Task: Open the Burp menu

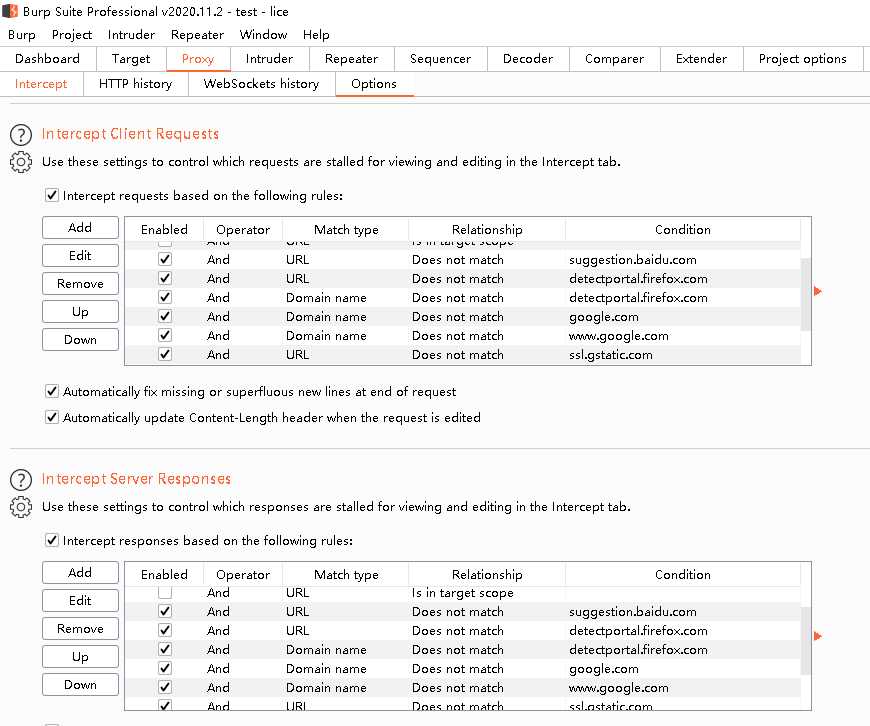Action: pyautogui.click(x=22, y=34)
